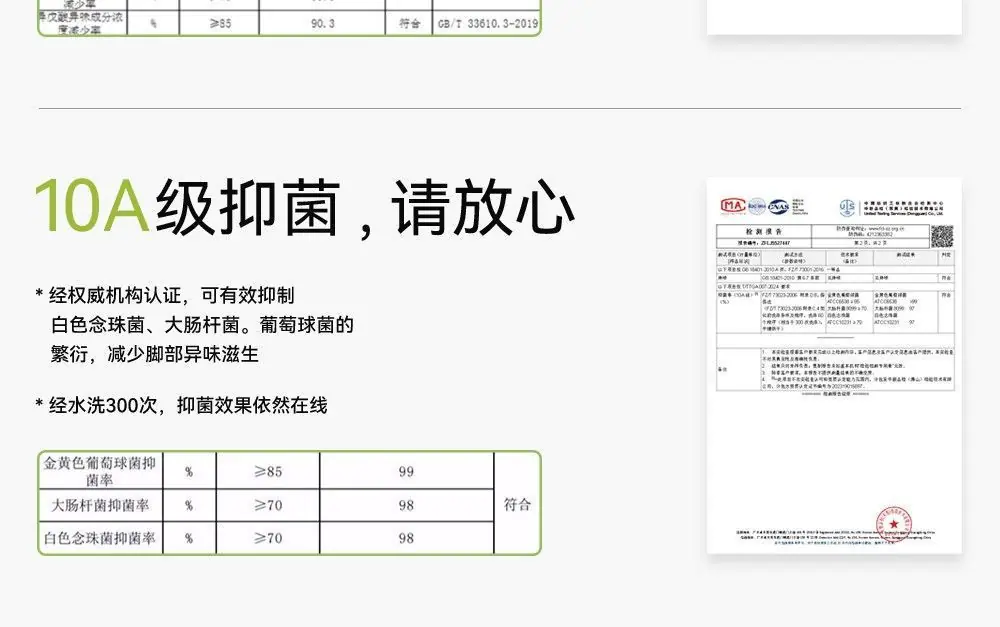Screen dimensions: 1000x627
Task: Click the UTS testing services logo
Action: click(x=847, y=207)
